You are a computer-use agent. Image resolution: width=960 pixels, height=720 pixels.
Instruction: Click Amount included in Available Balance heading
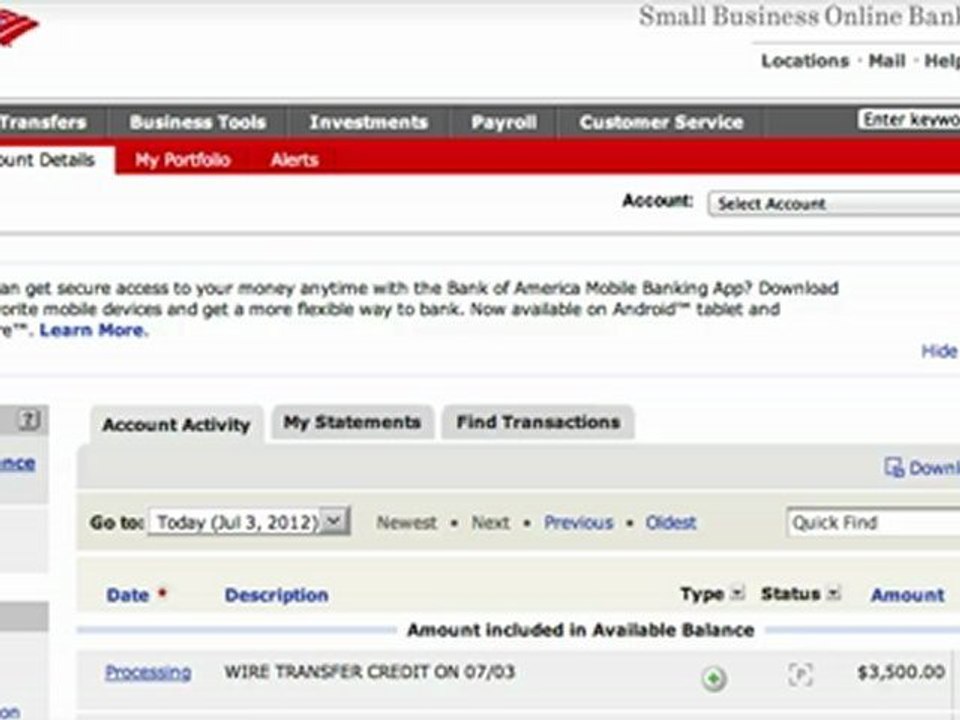pos(580,630)
